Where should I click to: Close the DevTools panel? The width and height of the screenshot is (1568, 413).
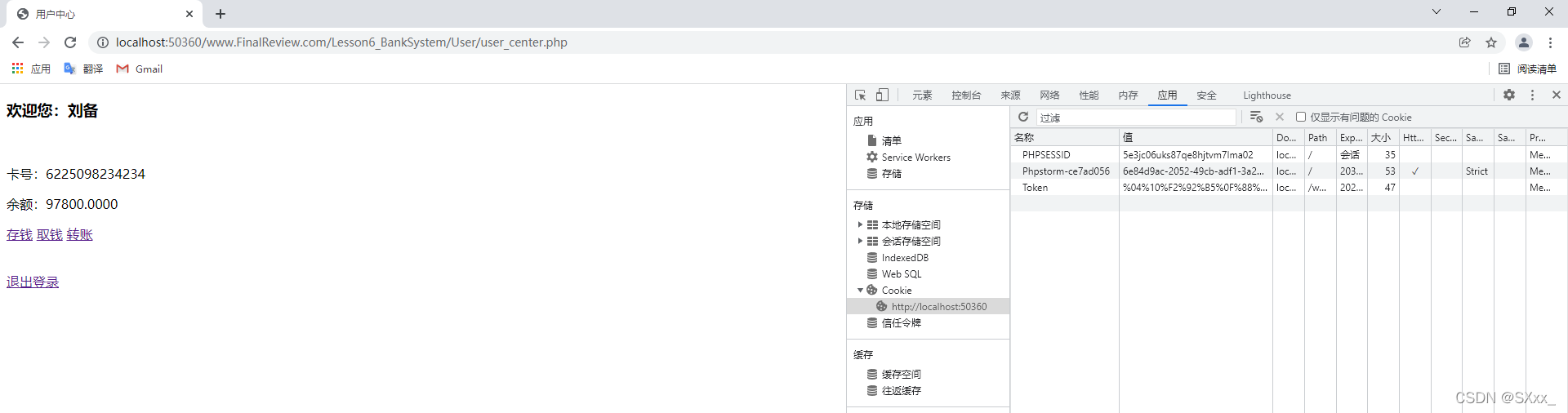(1557, 95)
